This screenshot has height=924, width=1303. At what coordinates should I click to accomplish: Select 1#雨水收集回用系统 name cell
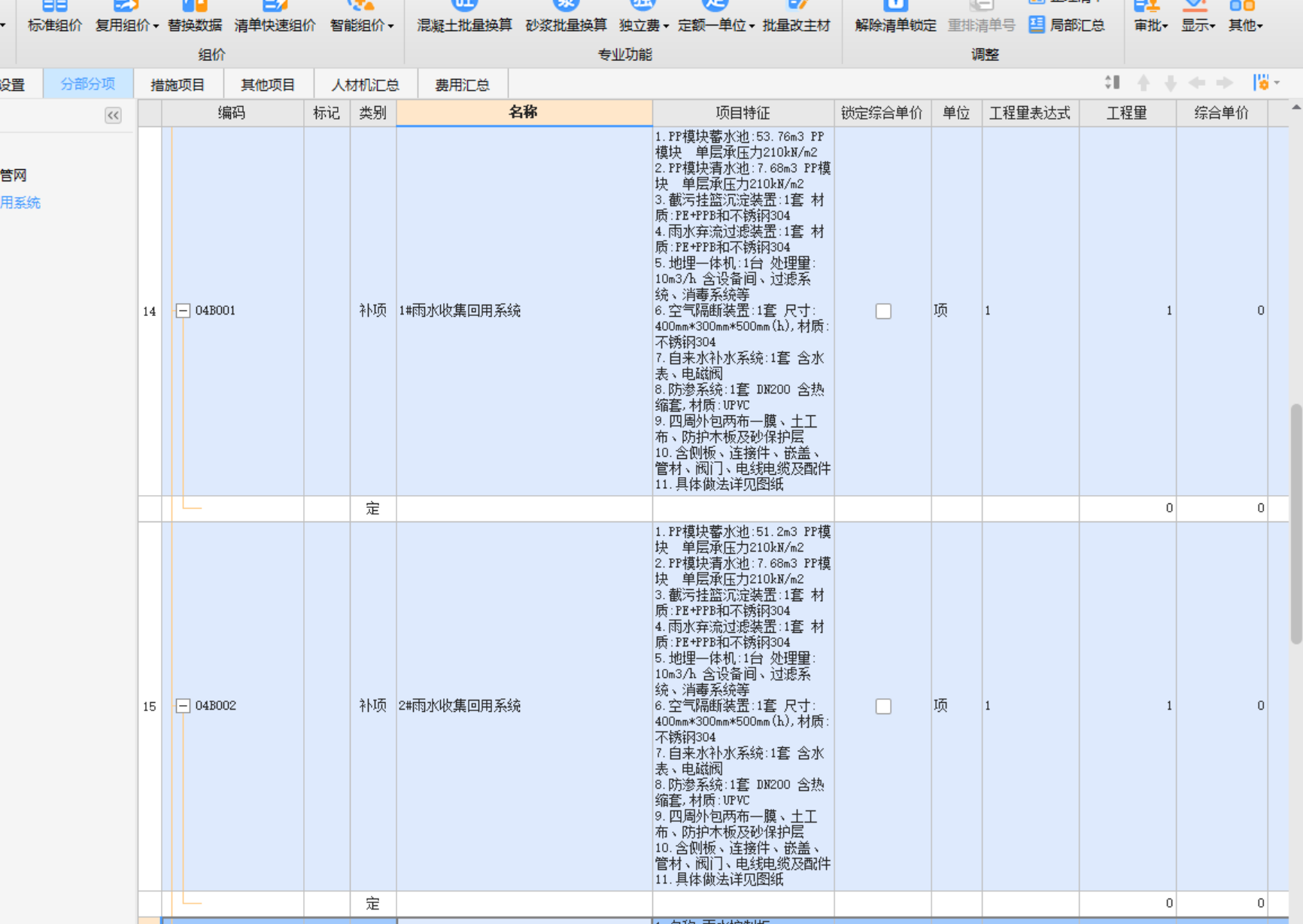[x=524, y=311]
